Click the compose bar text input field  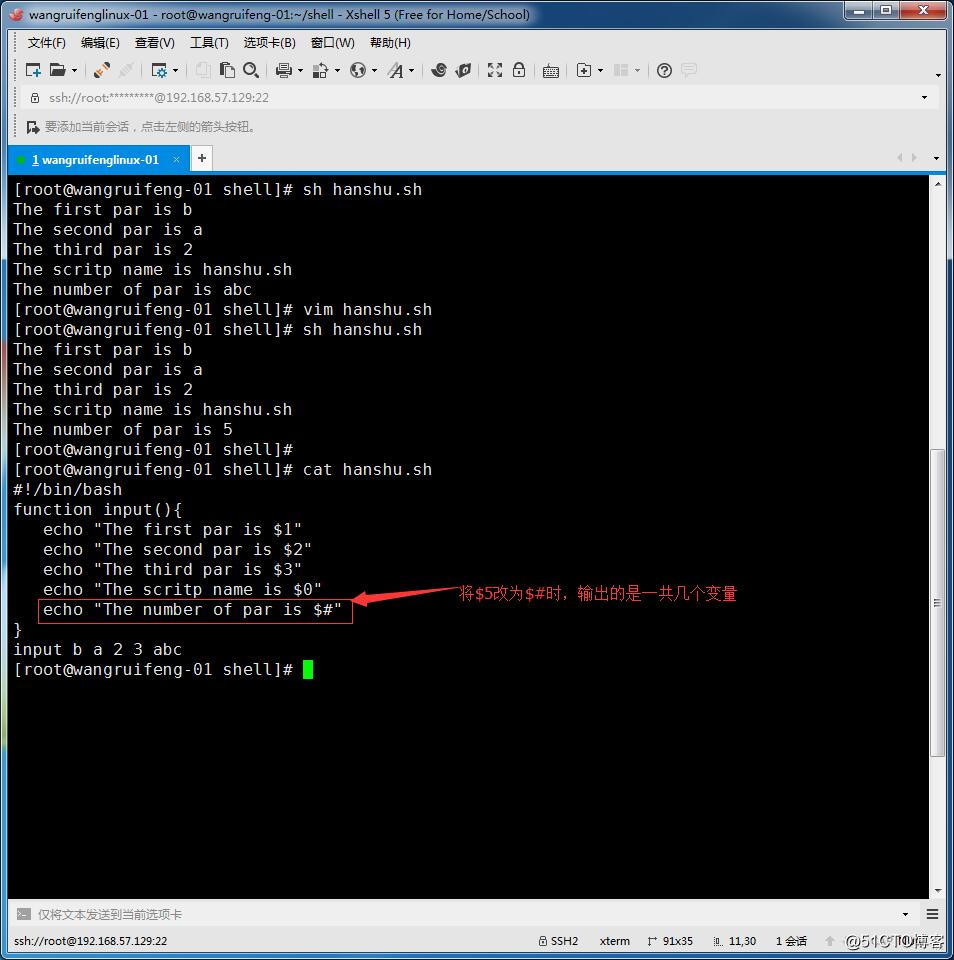[x=465, y=914]
